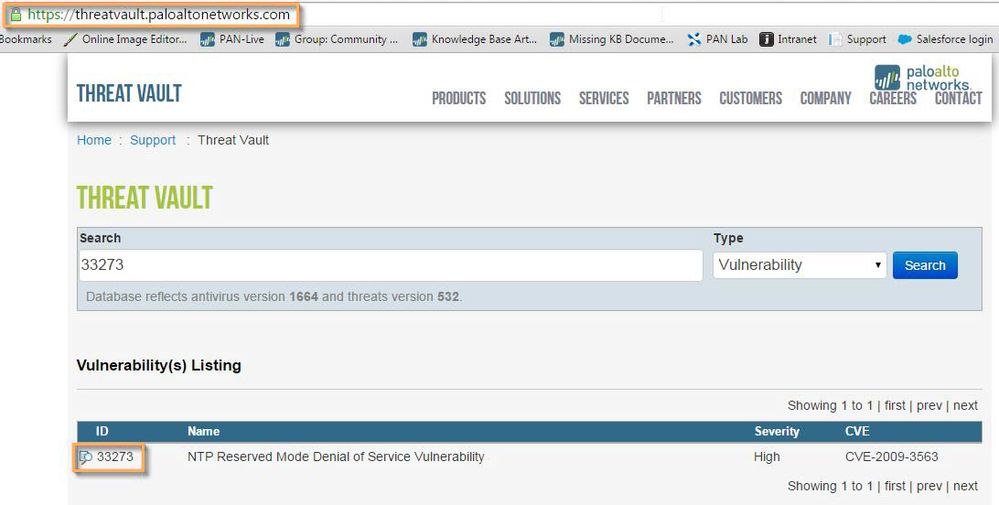The width and height of the screenshot is (999, 505).
Task: Open the Services menu
Action: tap(604, 98)
